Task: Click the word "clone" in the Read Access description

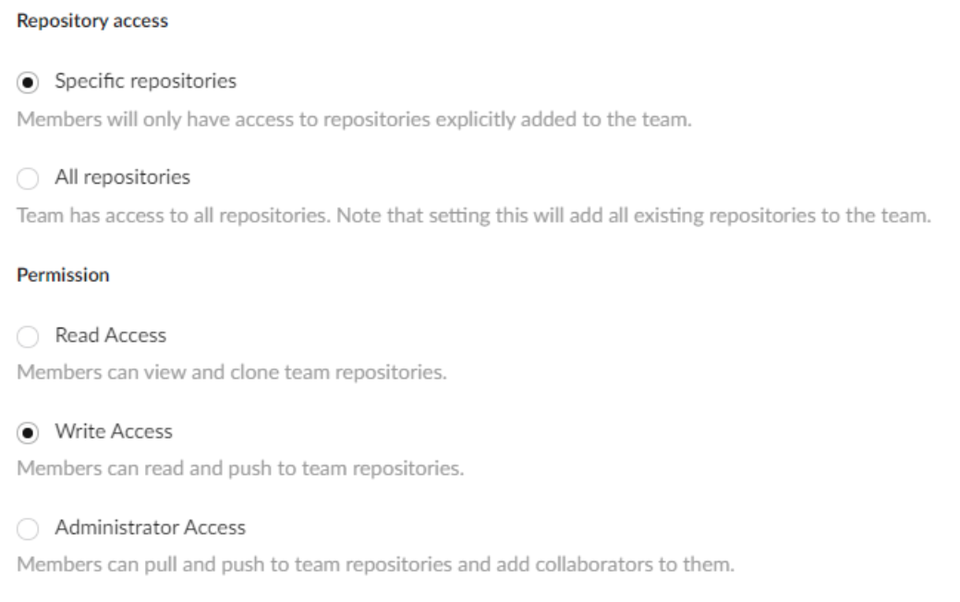Action: (255, 373)
